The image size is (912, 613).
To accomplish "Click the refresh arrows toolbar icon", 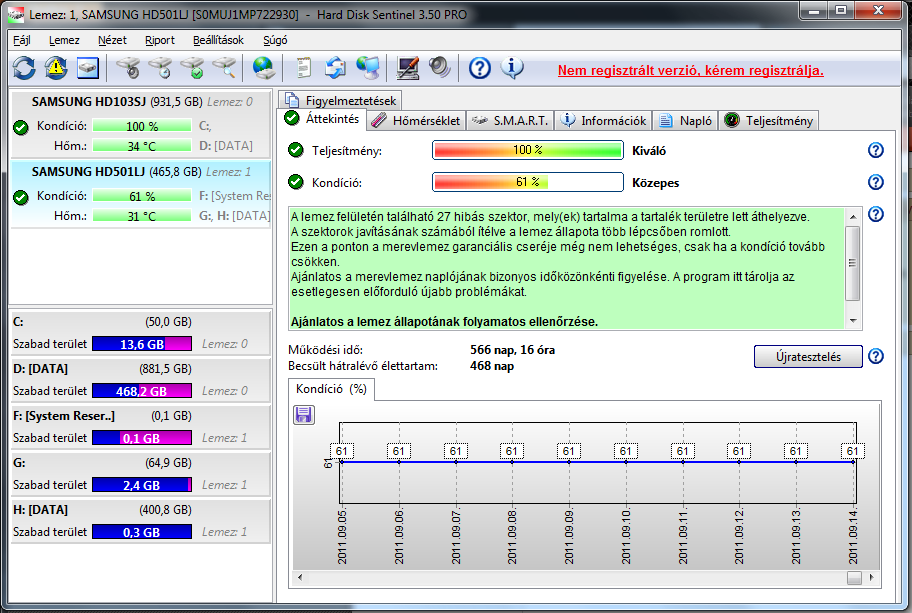I will tap(24, 68).
